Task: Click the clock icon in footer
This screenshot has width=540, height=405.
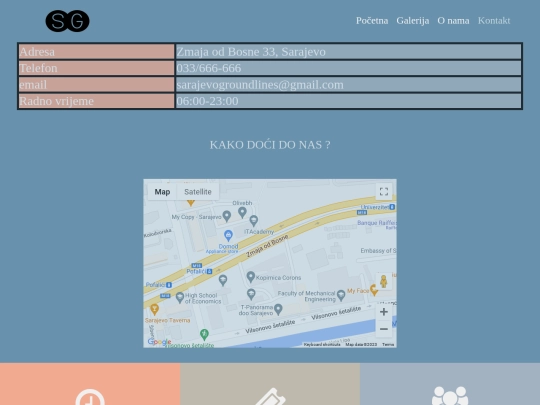Action: [x=90, y=397]
